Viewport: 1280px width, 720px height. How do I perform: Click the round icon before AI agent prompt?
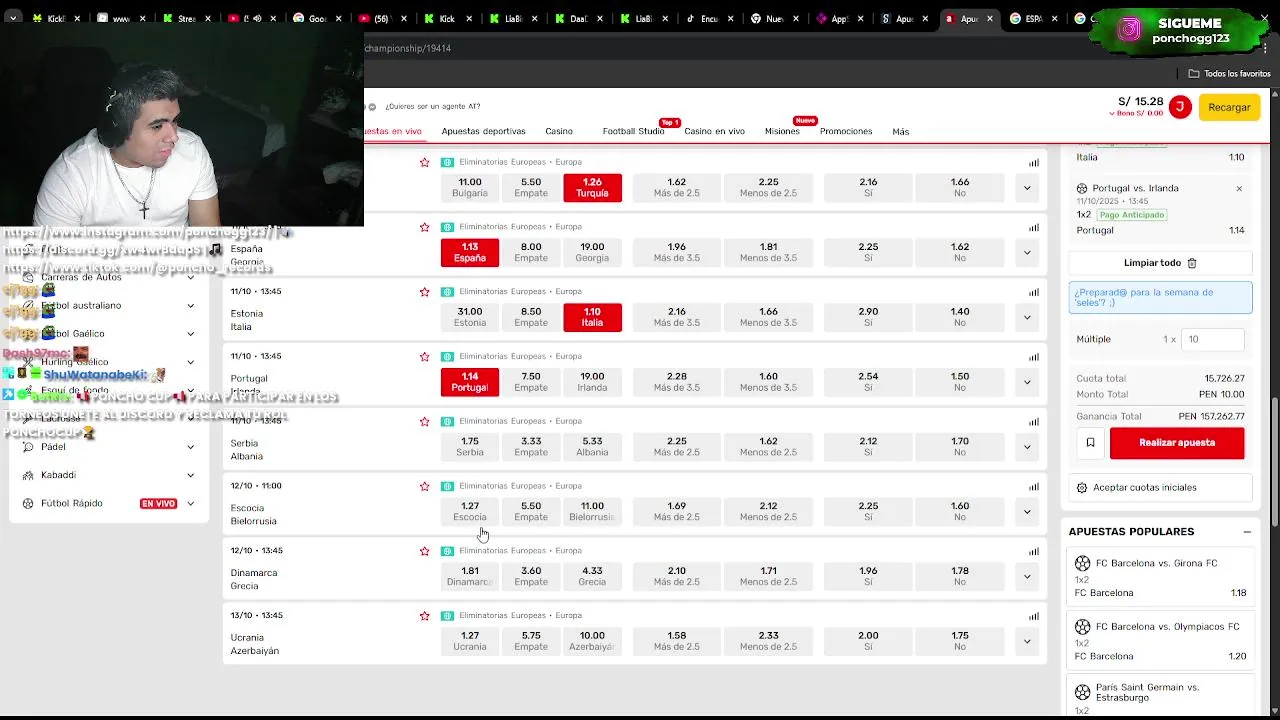point(372,107)
